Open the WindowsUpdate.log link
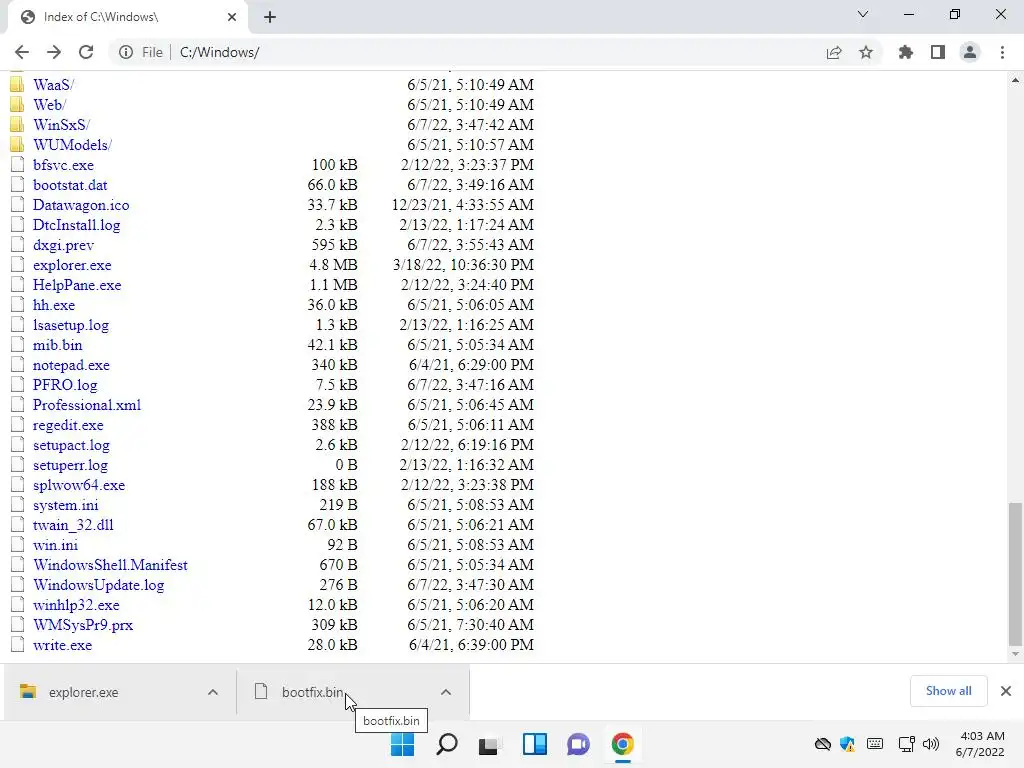Screen dimensions: 1024x768 (99, 585)
